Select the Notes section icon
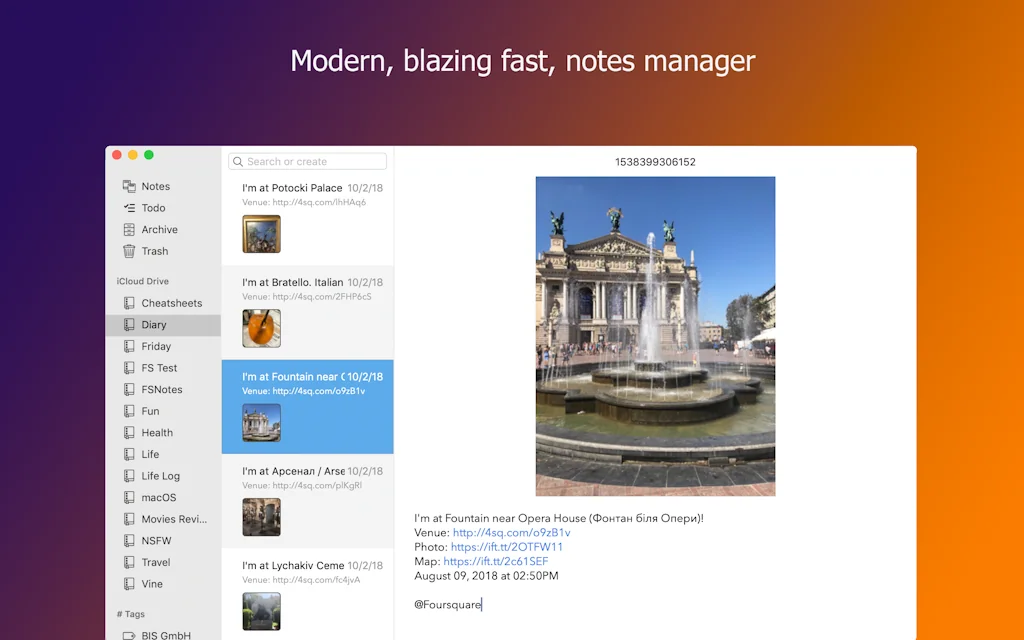Viewport: 1024px width, 640px height. point(129,185)
